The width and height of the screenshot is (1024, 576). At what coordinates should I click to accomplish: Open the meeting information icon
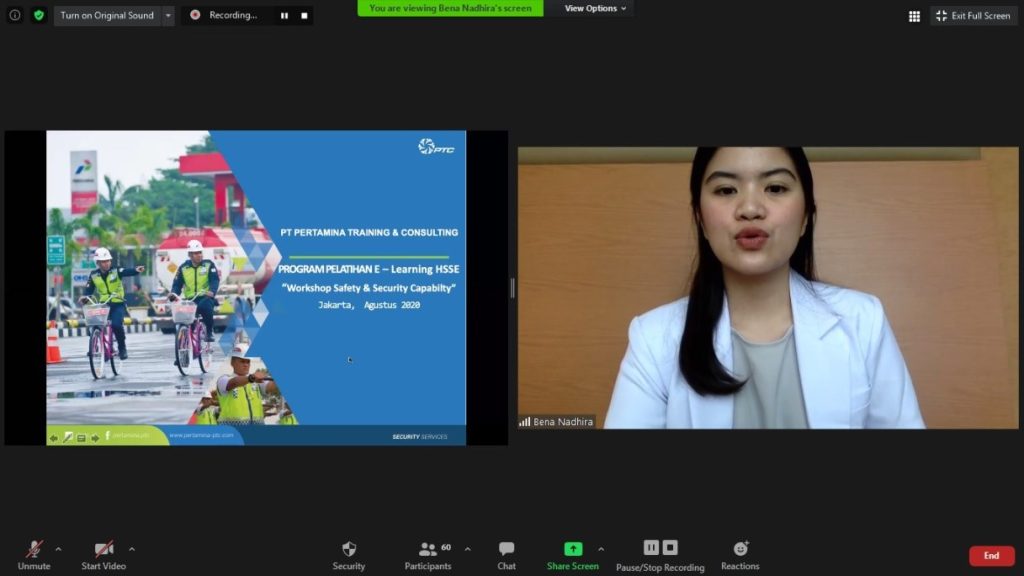click(x=14, y=15)
